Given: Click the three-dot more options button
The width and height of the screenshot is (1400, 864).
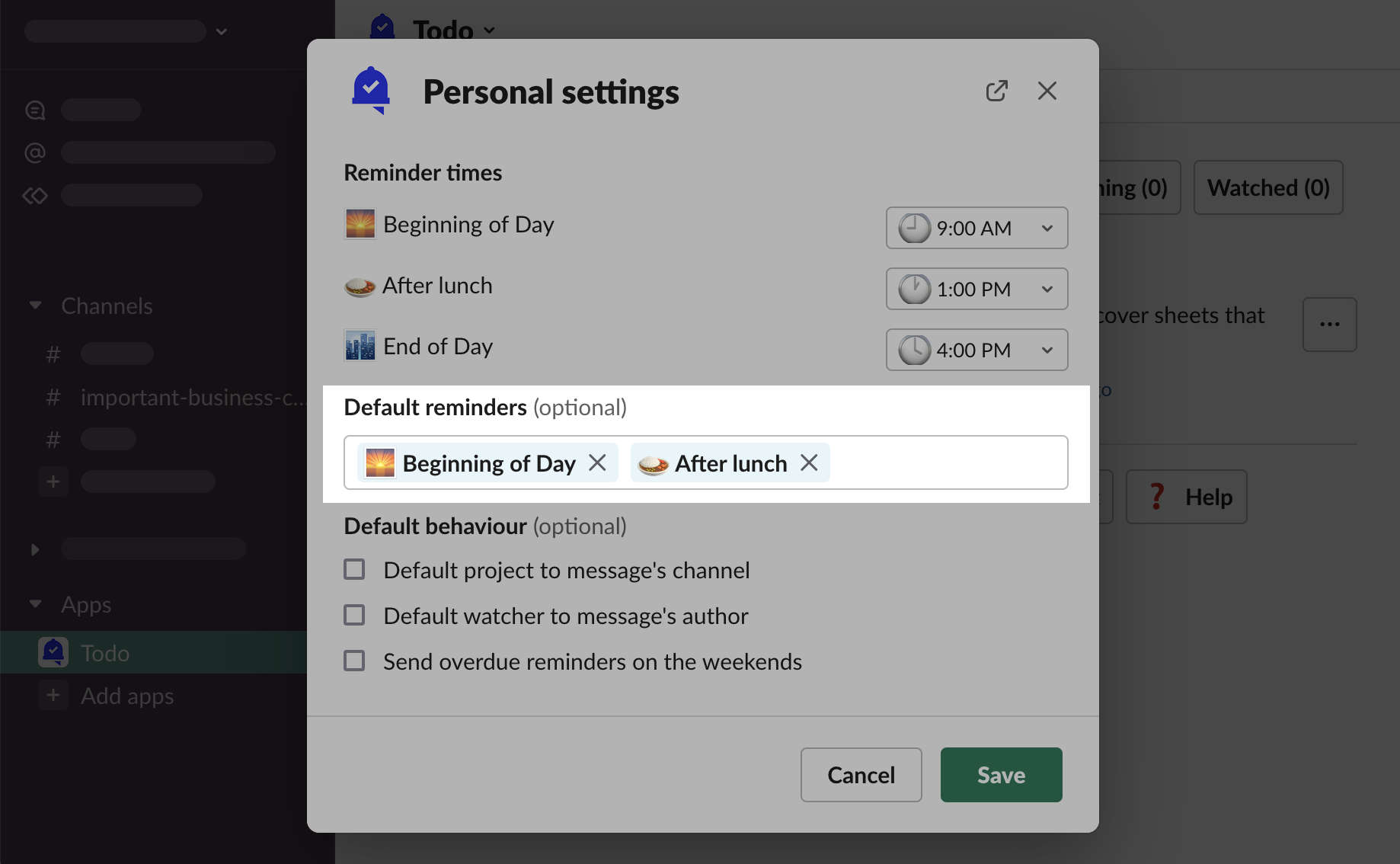Looking at the screenshot, I should tap(1329, 325).
